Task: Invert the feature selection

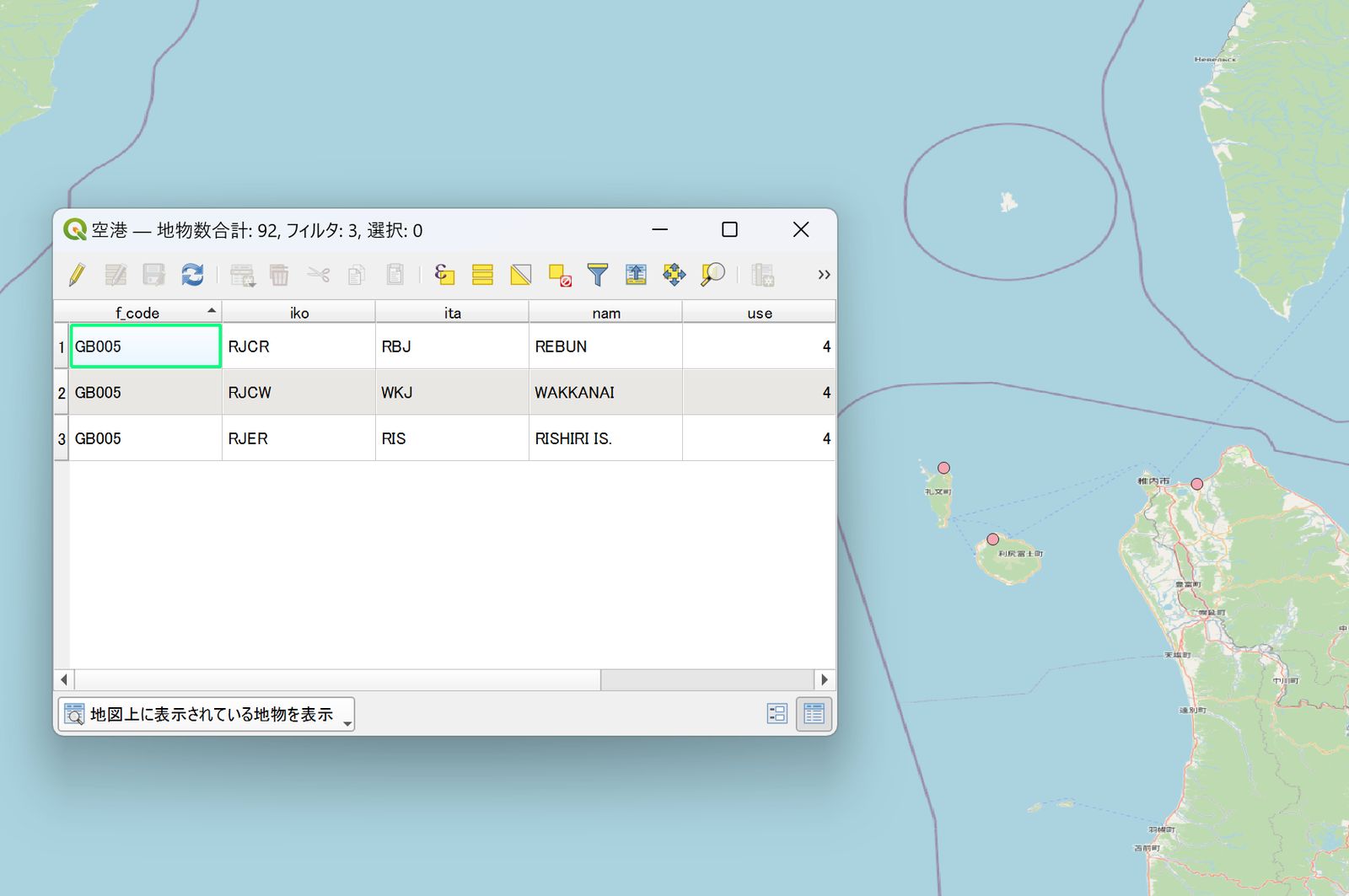Action: point(521,275)
